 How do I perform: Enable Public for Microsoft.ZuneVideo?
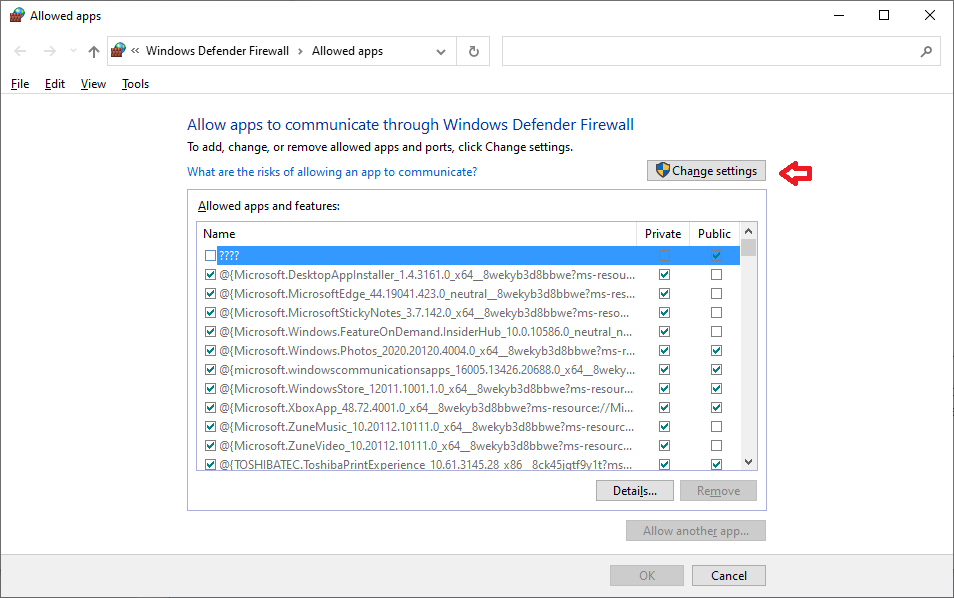716,446
